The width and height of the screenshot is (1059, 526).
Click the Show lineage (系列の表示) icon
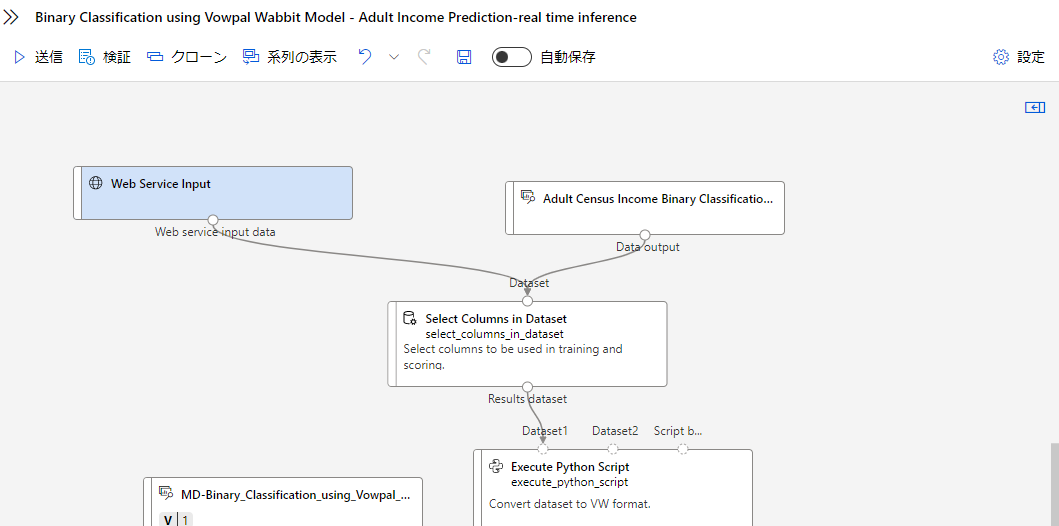(x=251, y=57)
